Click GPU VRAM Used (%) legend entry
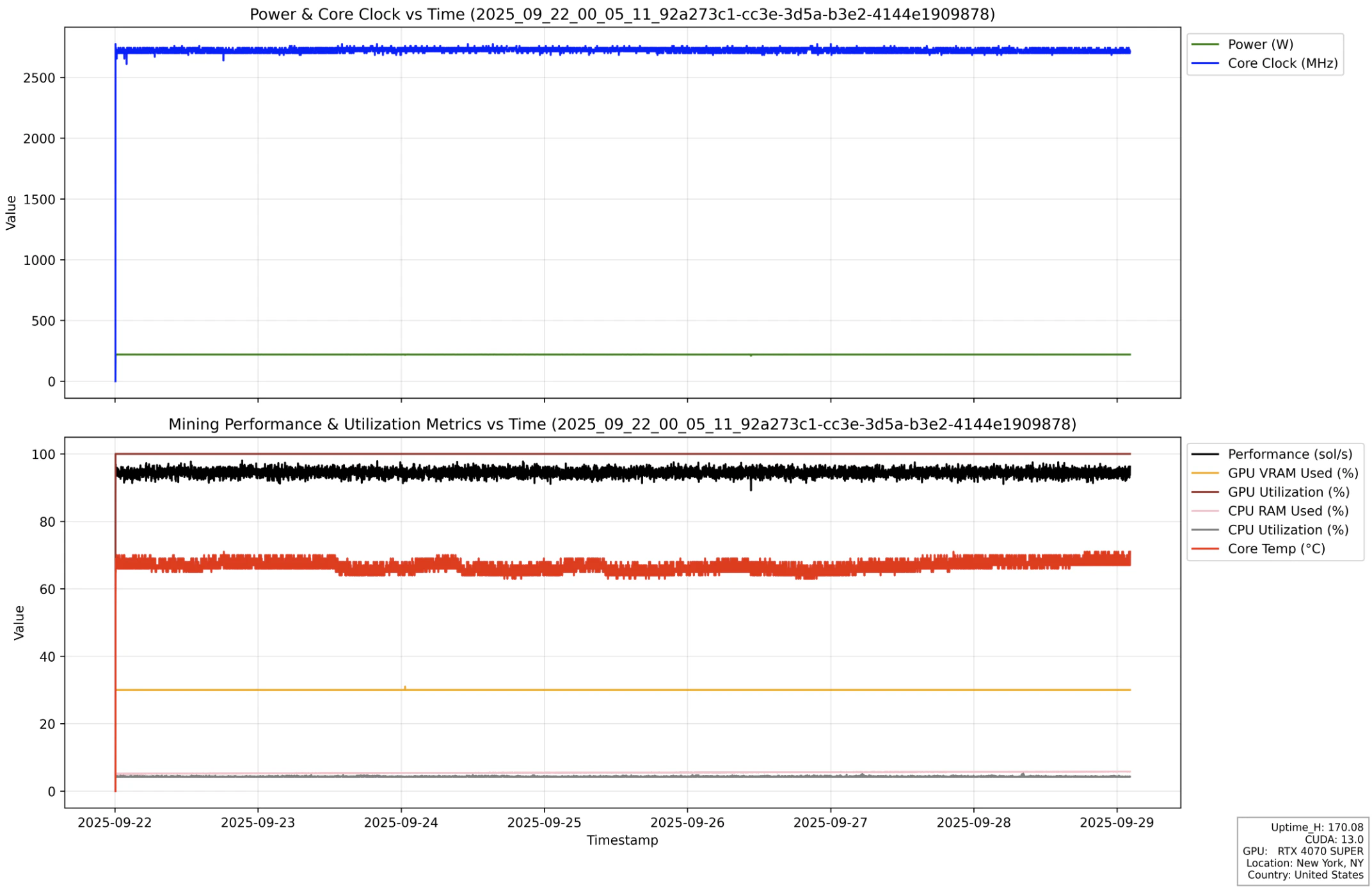 (x=1292, y=474)
